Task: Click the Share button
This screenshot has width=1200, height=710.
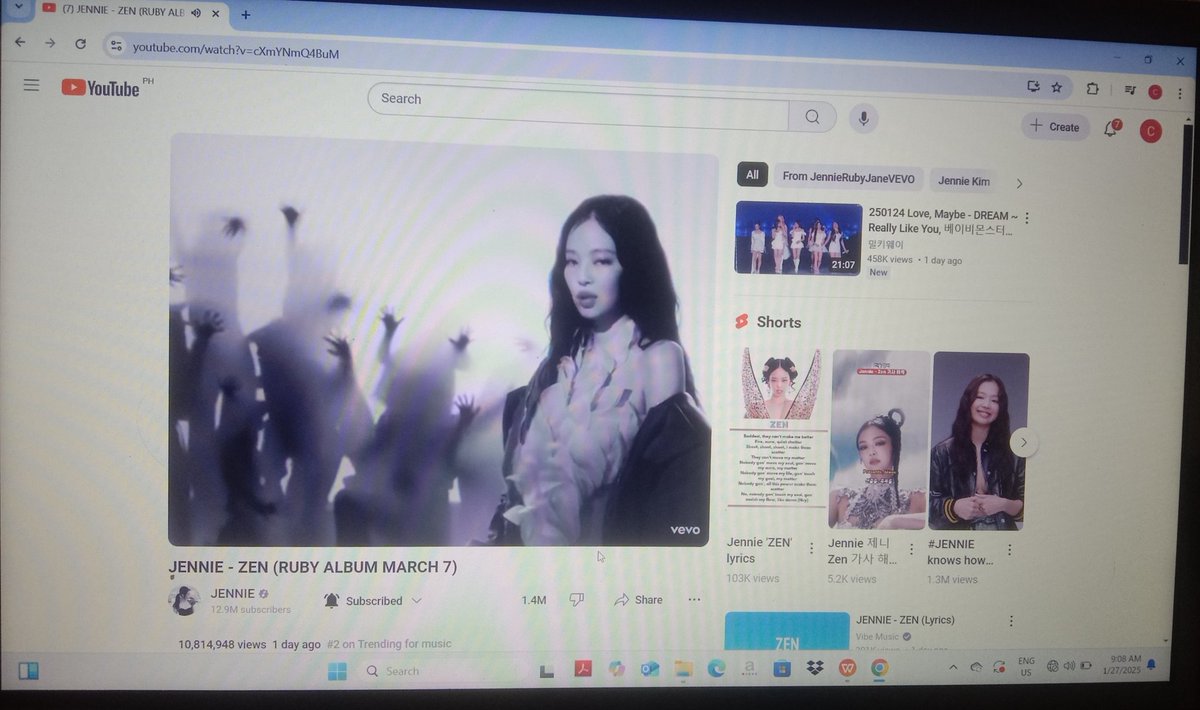Action: pyautogui.click(x=638, y=600)
